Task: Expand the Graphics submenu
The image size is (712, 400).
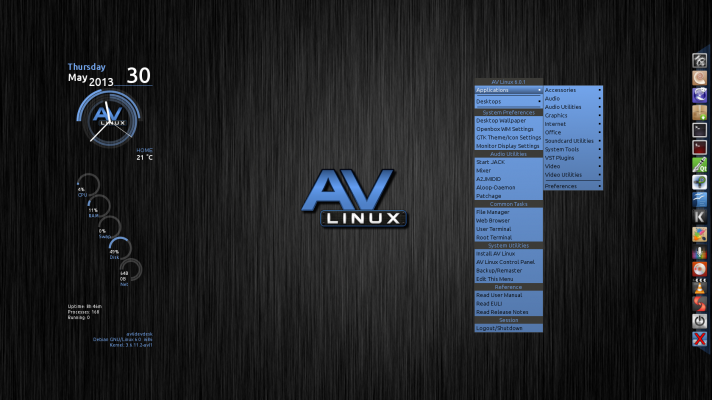Action: pos(573,115)
